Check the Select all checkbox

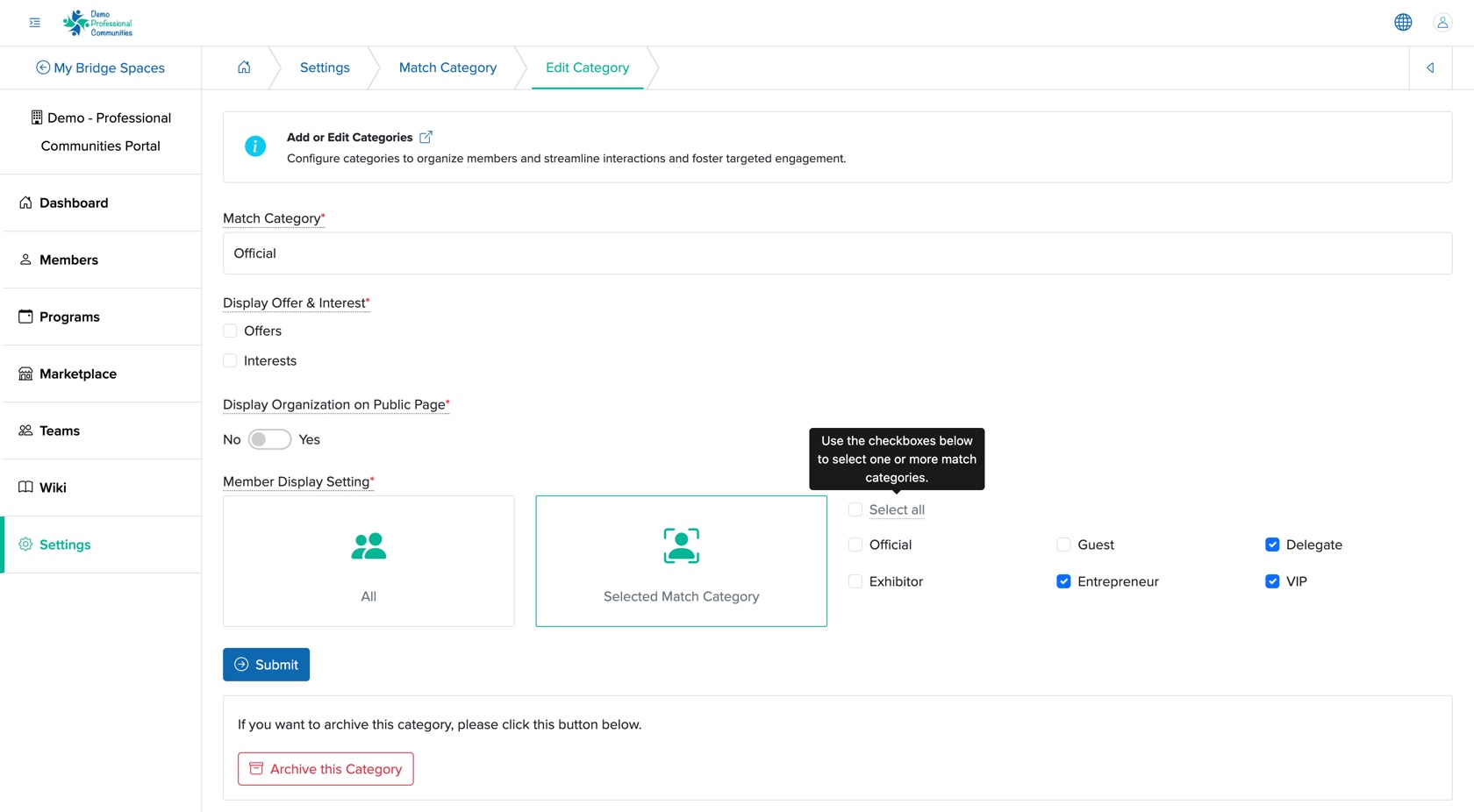point(855,509)
